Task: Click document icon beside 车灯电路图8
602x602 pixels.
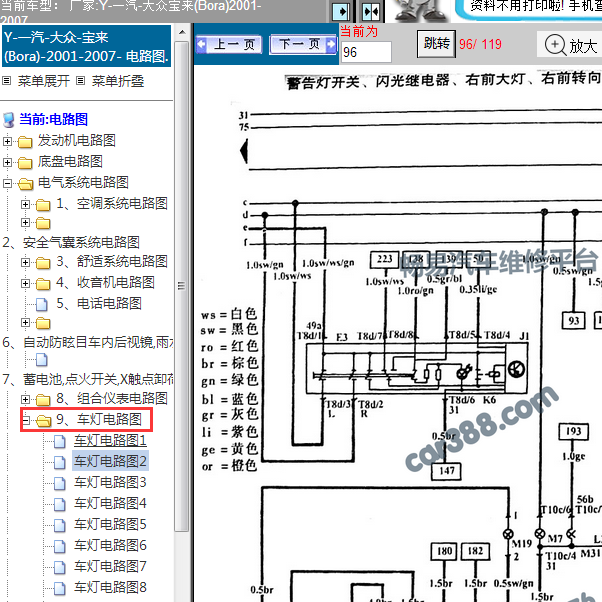Action: [x=60, y=588]
